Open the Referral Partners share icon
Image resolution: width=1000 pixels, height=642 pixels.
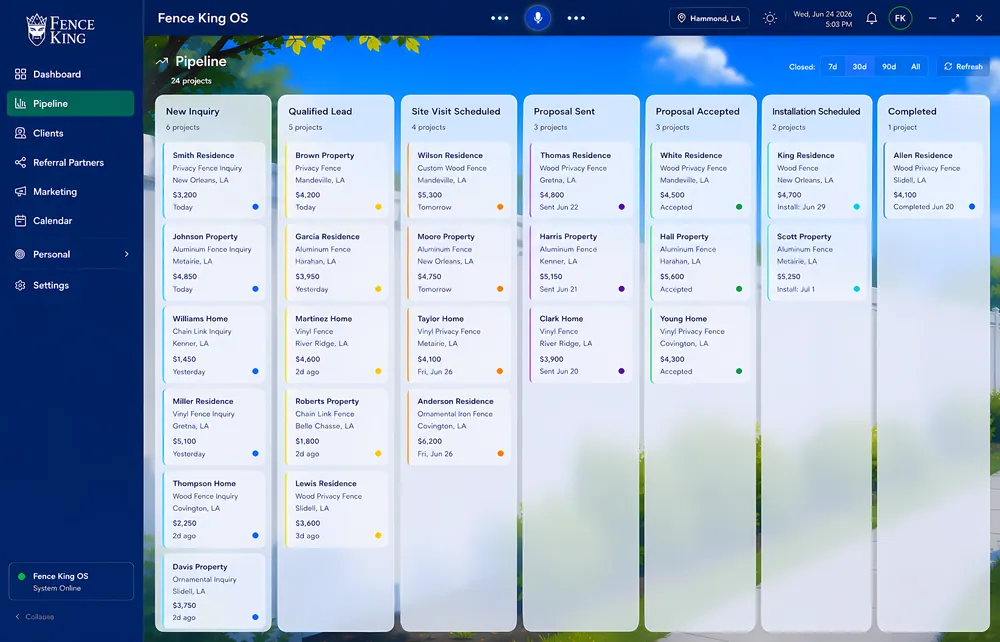pos(20,163)
